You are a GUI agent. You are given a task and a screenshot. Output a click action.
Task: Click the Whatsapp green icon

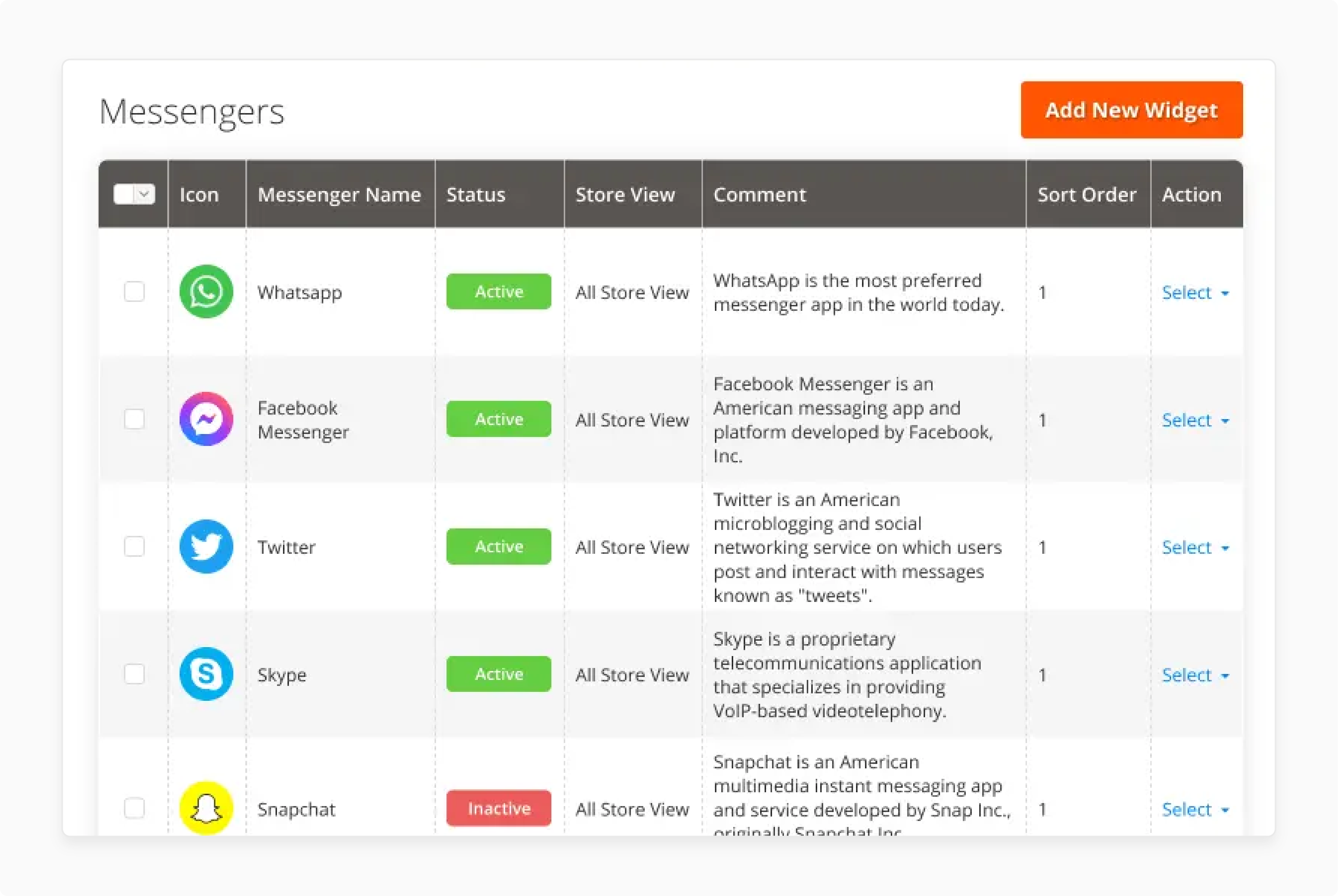[206, 291]
